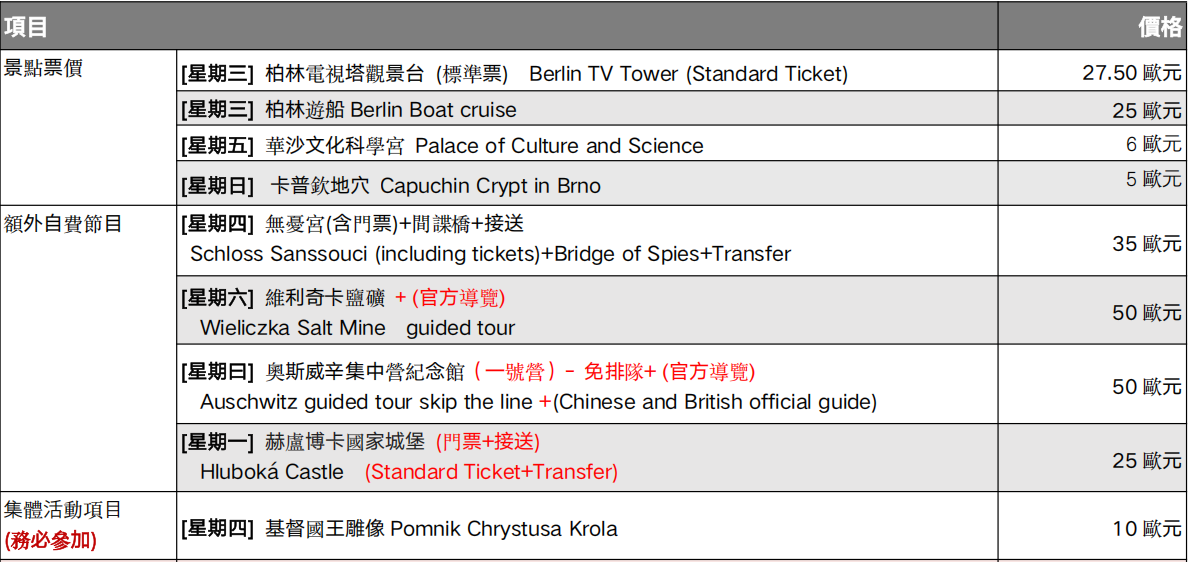Click the 景點票價 category cell
Image resolution: width=1188 pixels, height=562 pixels.
(x=88, y=127)
